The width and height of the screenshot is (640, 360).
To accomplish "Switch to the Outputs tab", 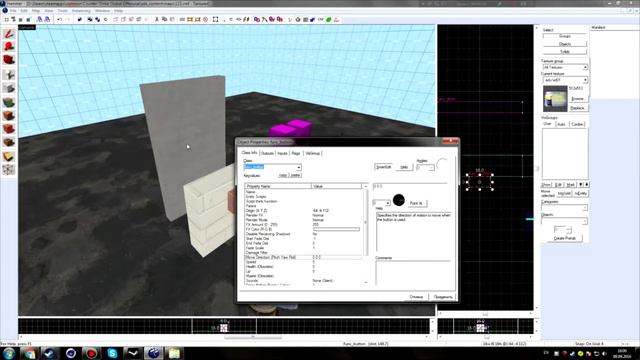I will click(x=267, y=153).
